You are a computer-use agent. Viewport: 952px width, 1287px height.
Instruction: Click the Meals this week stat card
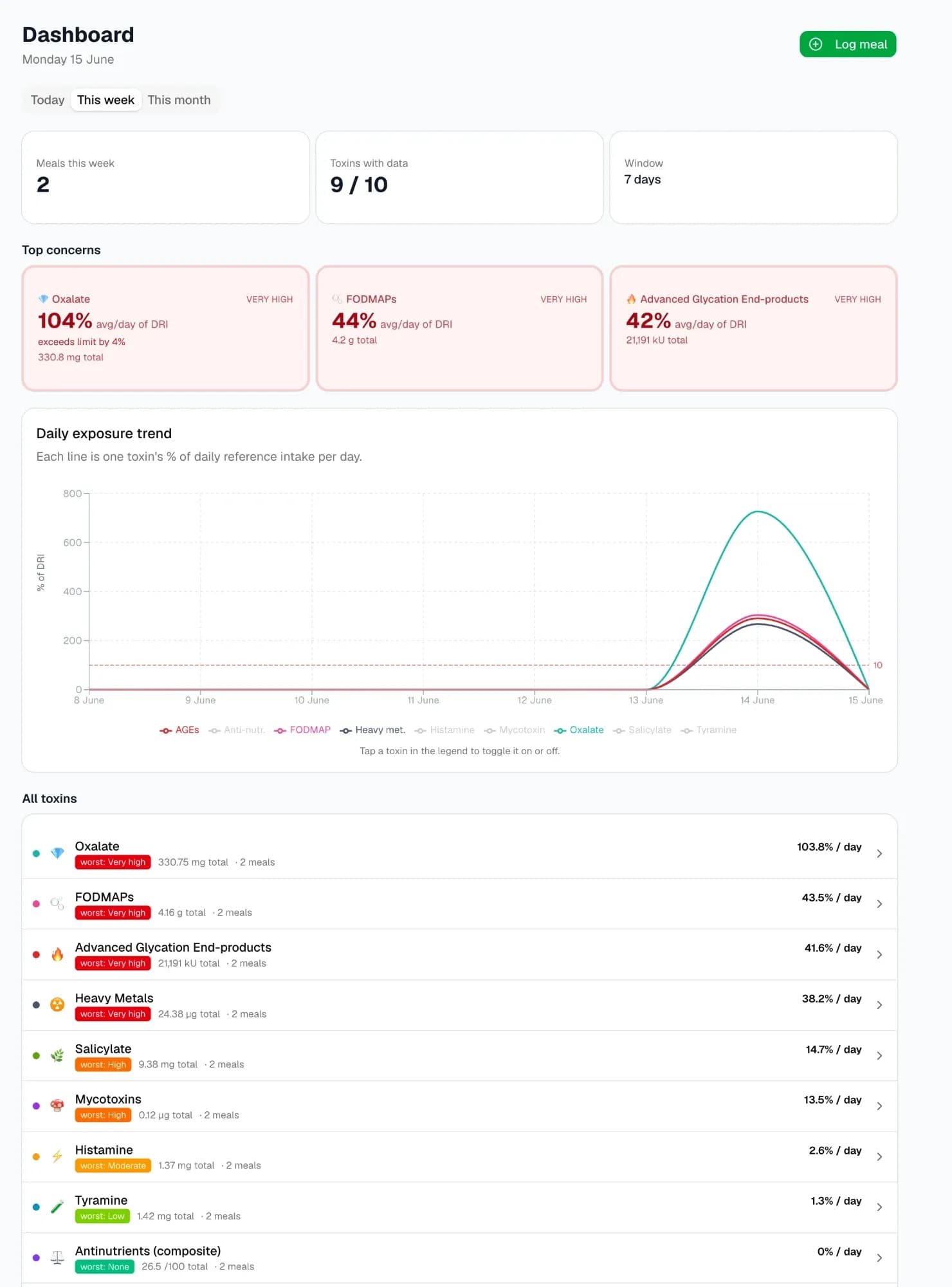(x=165, y=178)
